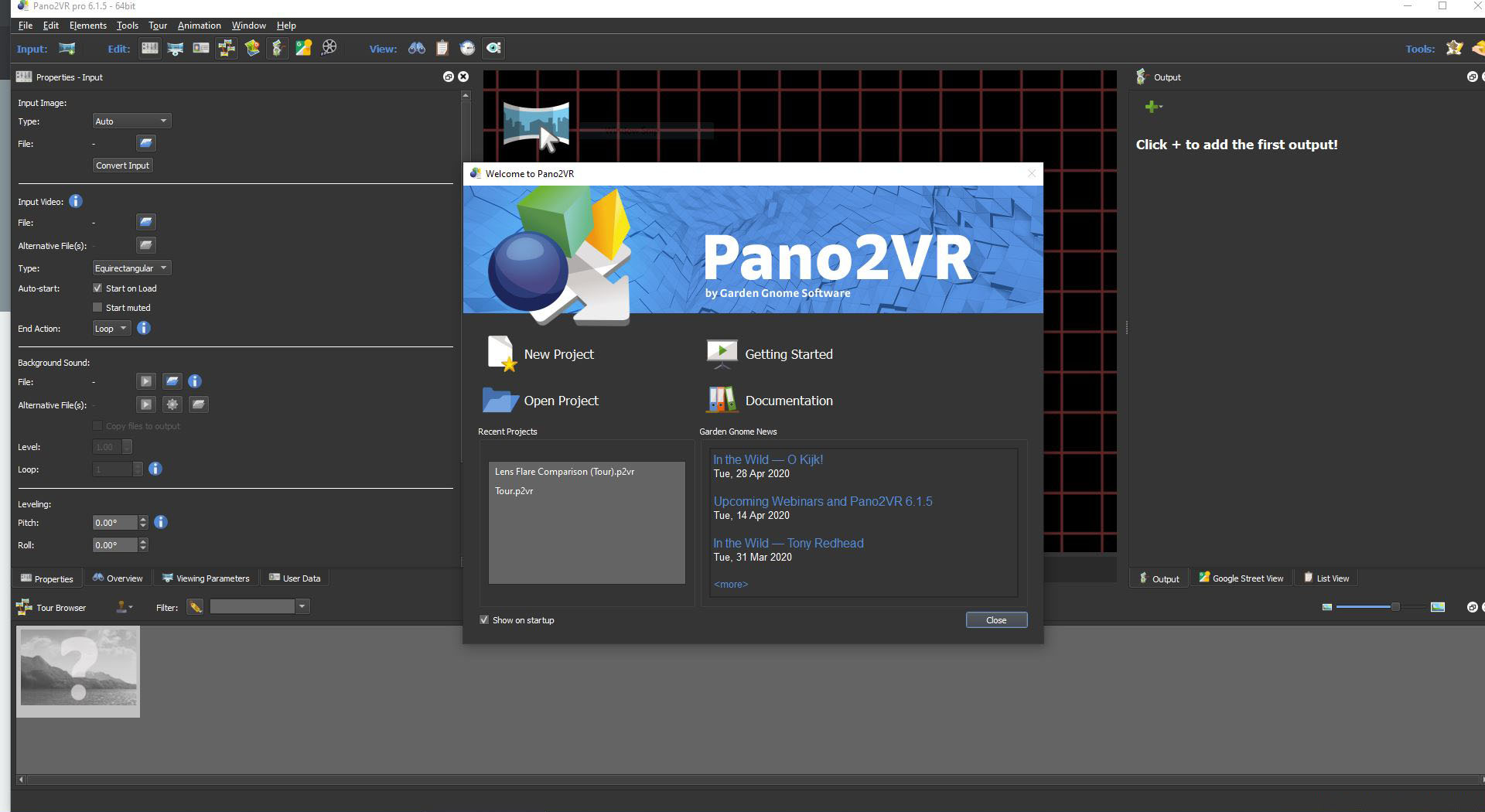Switch to the Viewing Parameters tab

pos(206,578)
